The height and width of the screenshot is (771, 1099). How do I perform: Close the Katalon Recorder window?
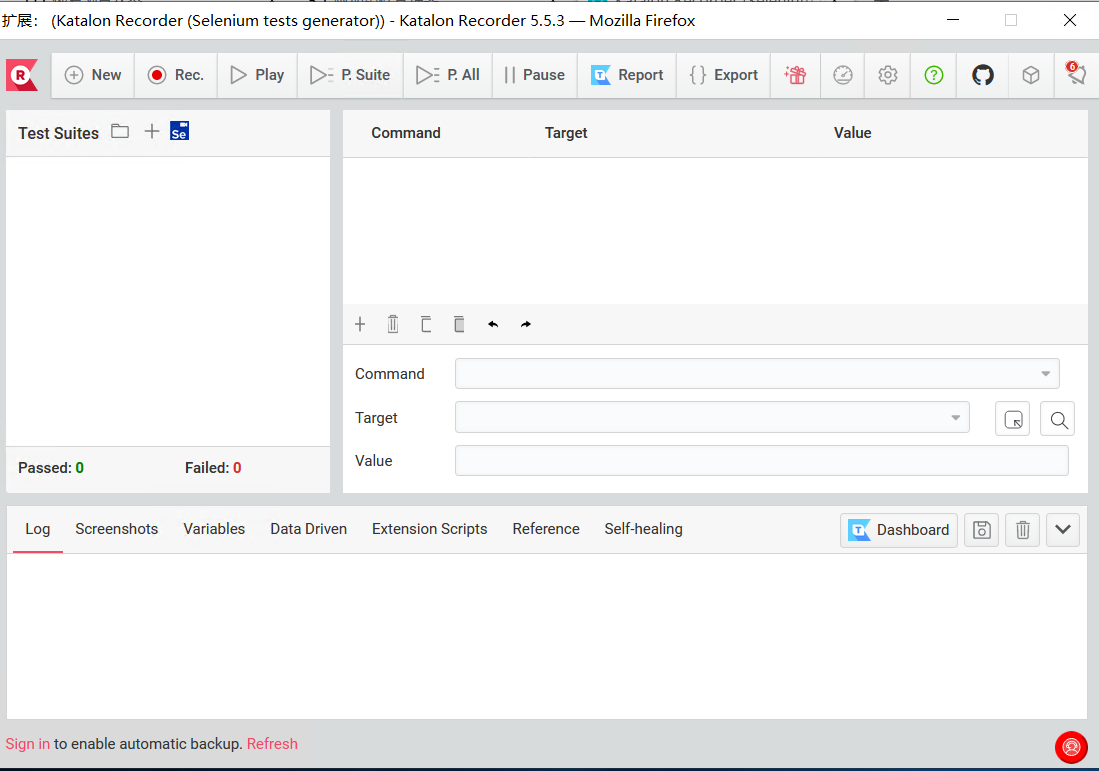(x=1070, y=20)
